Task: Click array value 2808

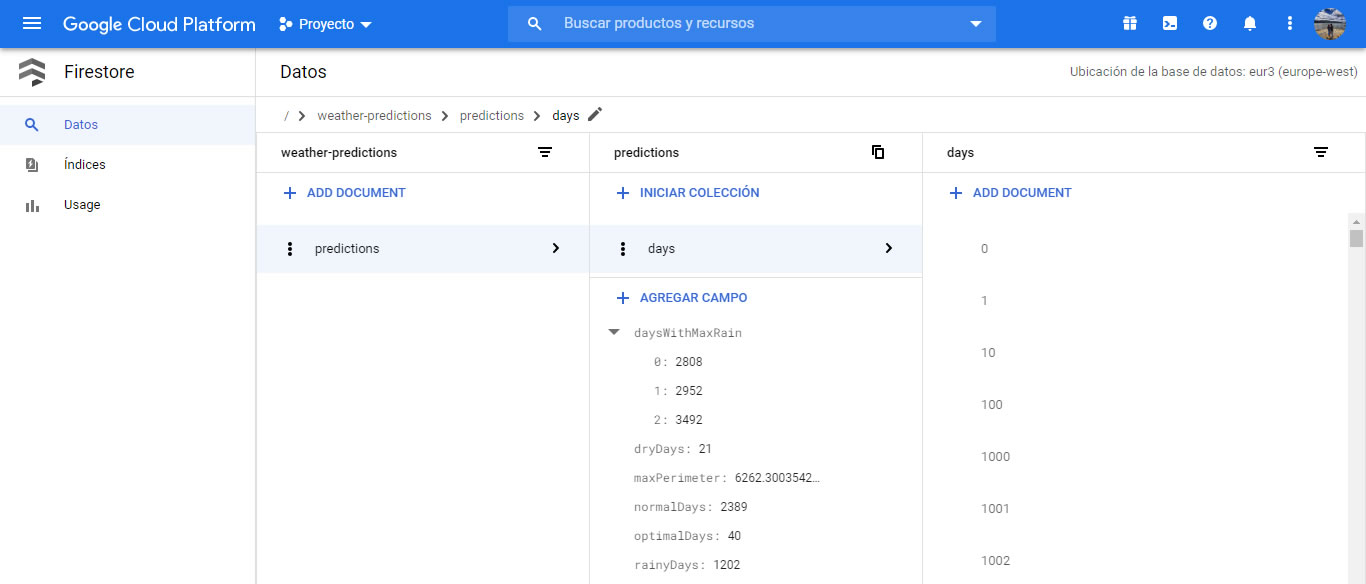Action: (x=689, y=362)
